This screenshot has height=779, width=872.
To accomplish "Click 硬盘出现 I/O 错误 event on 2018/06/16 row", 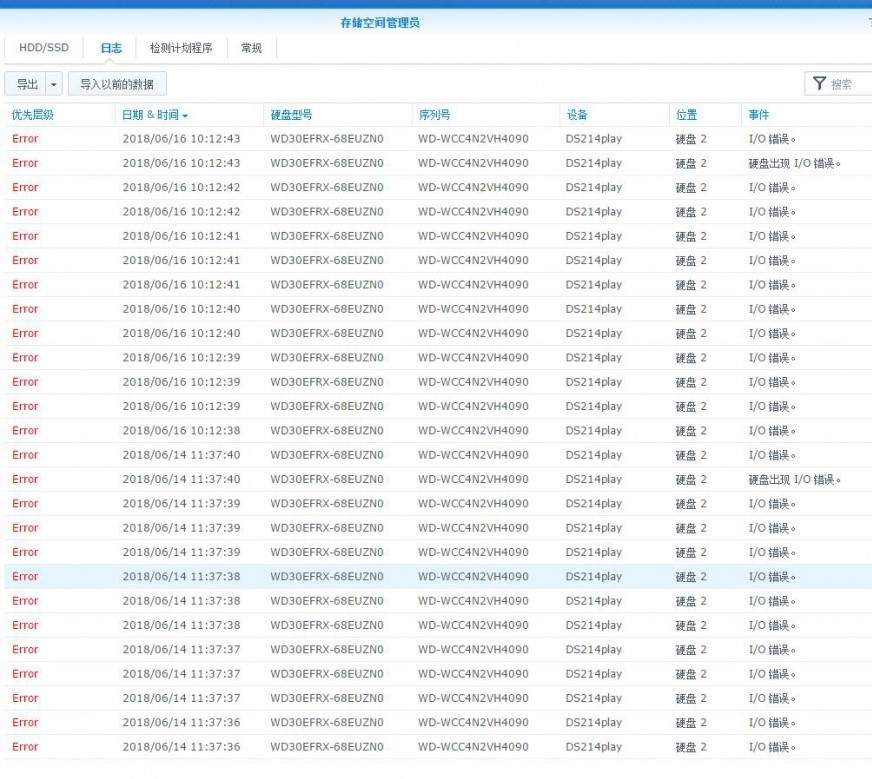I will (794, 163).
